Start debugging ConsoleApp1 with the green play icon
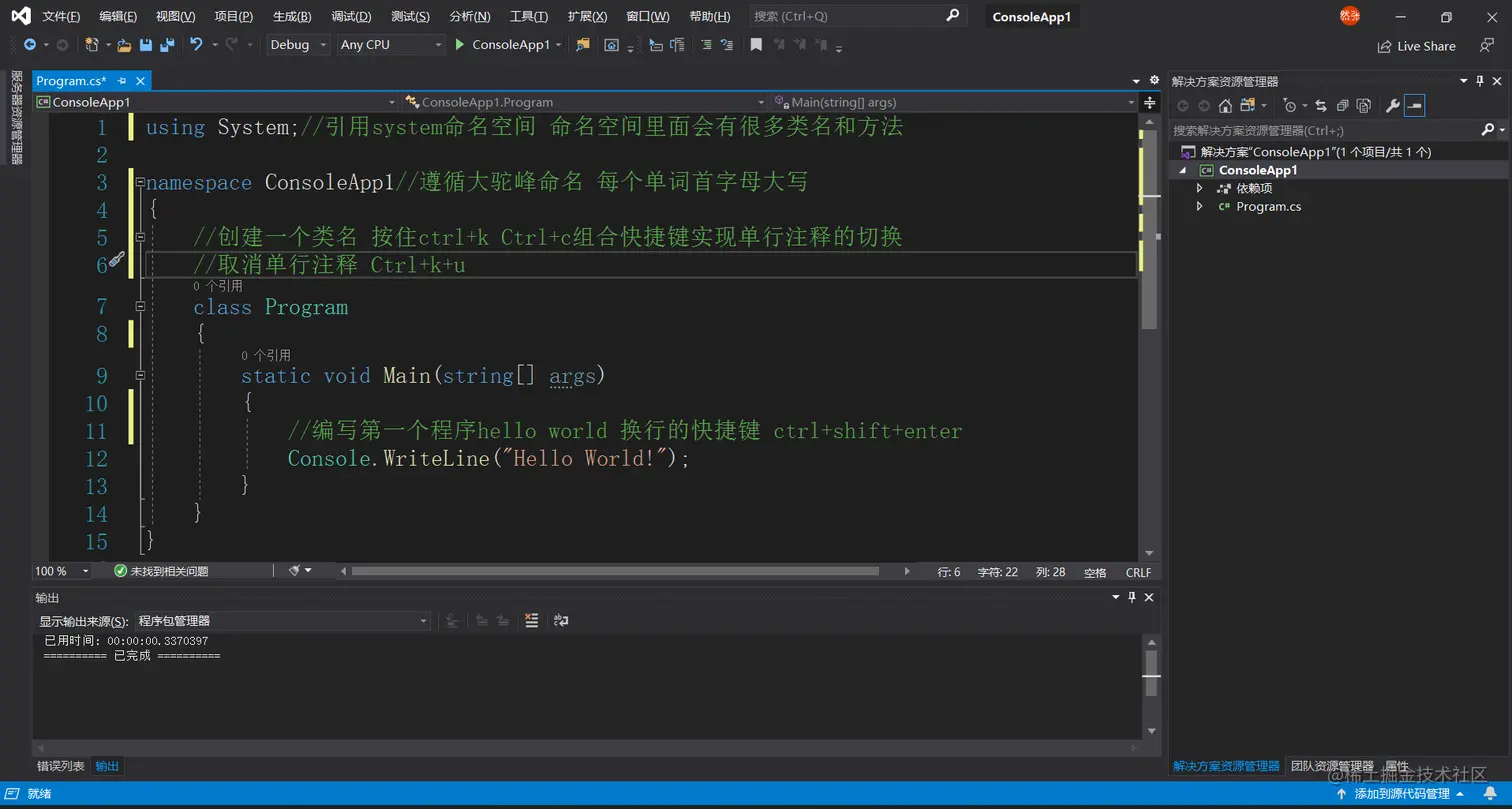 point(460,45)
